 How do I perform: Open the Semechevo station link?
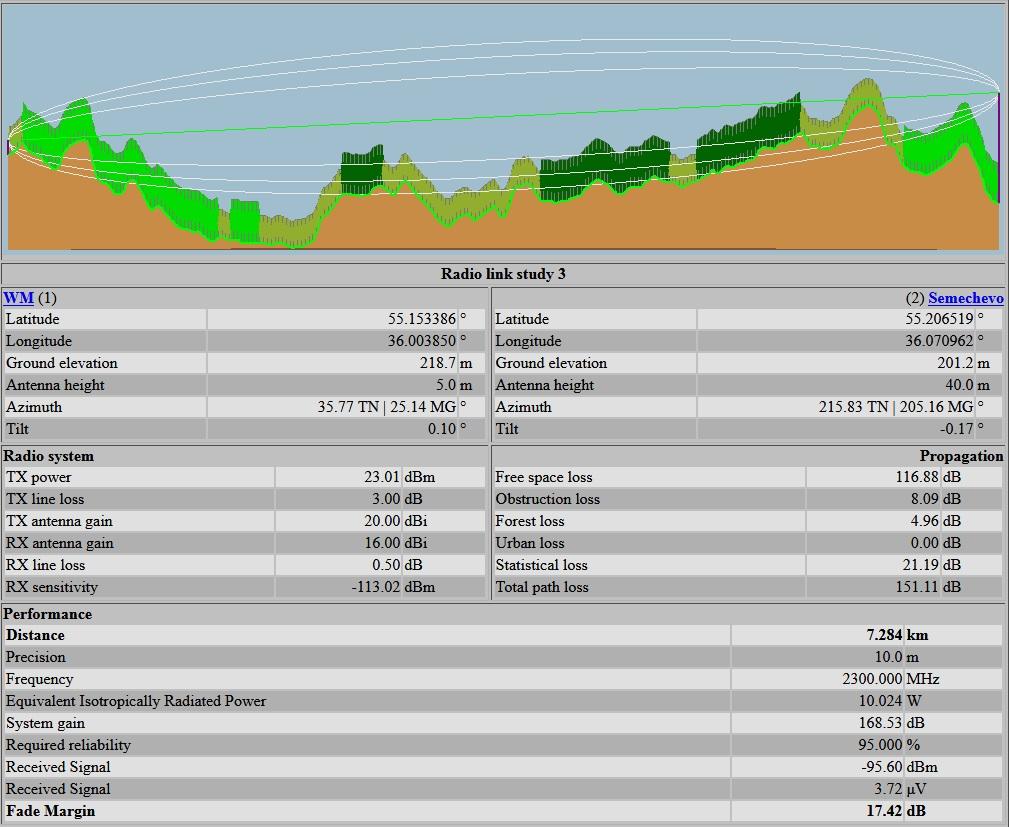pyautogui.click(x=965, y=298)
